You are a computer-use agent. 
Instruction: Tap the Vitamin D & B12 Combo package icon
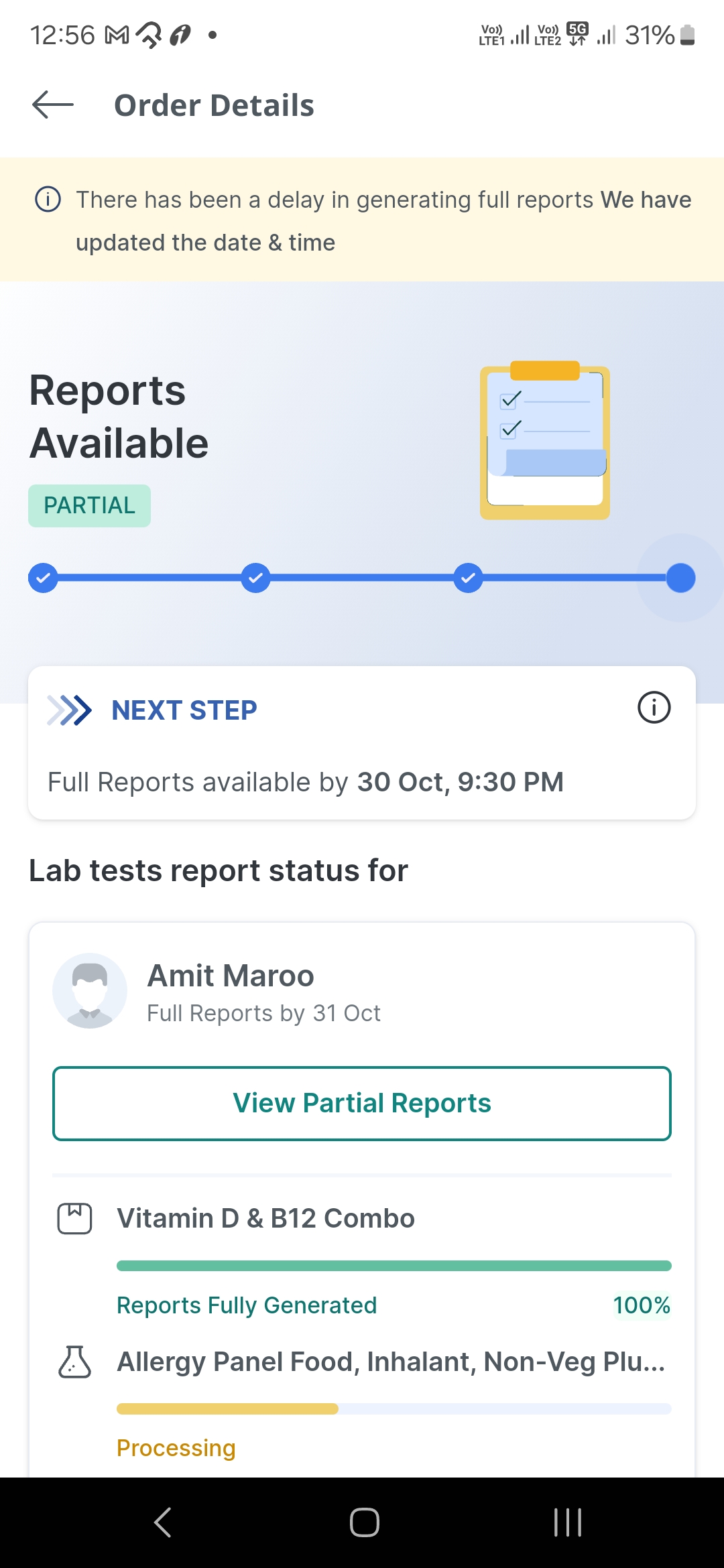[x=74, y=1218]
